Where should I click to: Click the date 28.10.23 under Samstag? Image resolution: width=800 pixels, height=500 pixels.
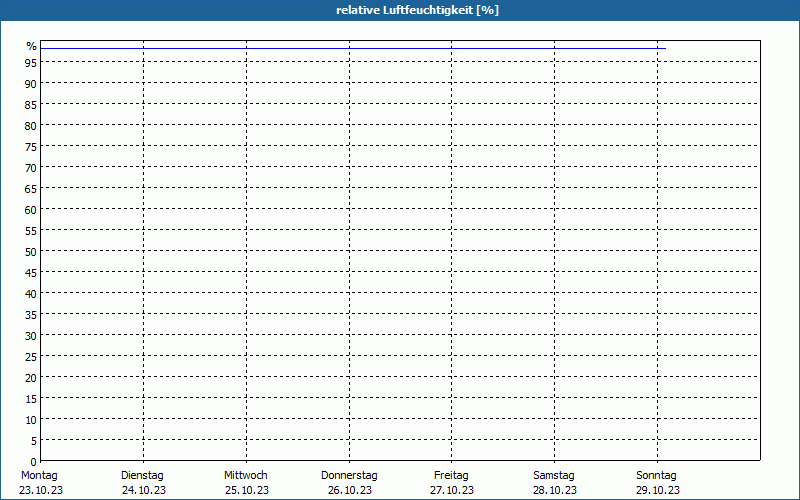pos(554,490)
